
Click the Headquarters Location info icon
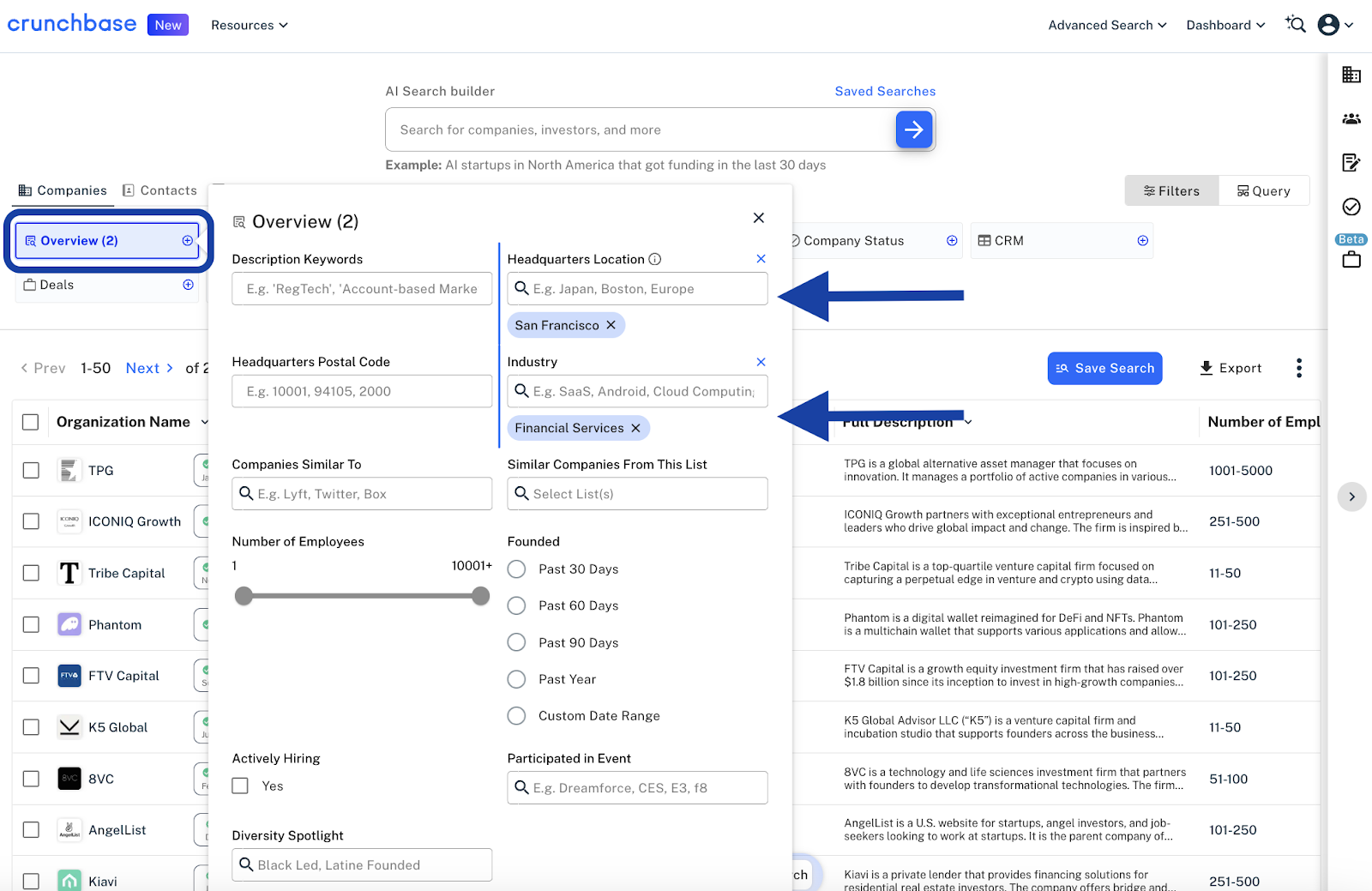[655, 259]
